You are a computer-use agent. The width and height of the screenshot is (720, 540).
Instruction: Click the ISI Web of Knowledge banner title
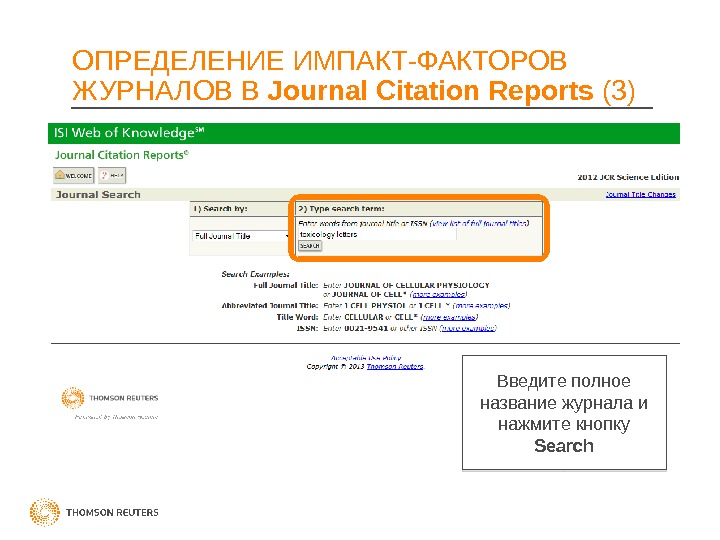tap(129, 133)
